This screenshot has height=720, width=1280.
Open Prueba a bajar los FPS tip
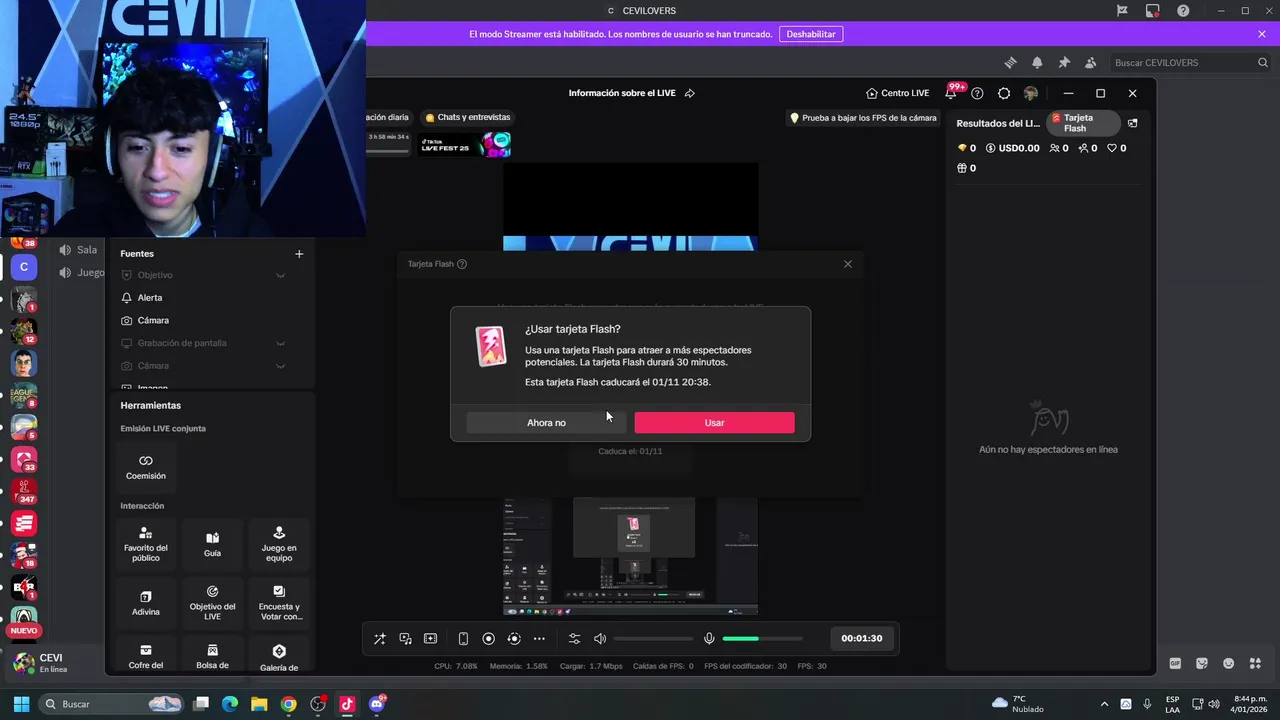[x=864, y=117]
